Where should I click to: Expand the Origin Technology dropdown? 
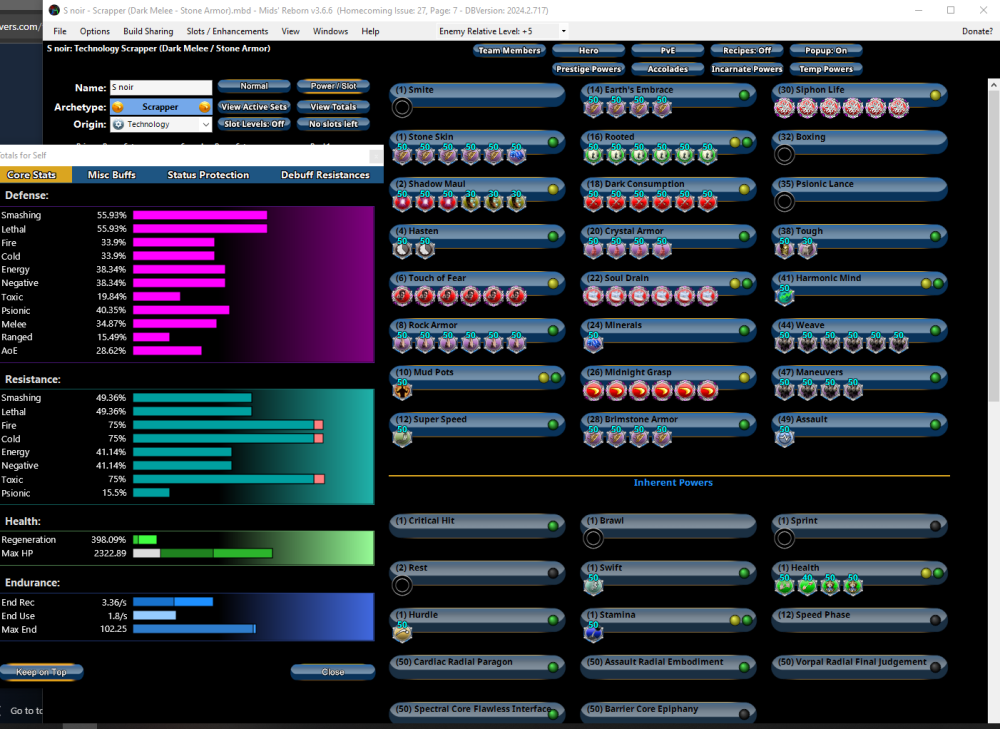[x=161, y=125]
